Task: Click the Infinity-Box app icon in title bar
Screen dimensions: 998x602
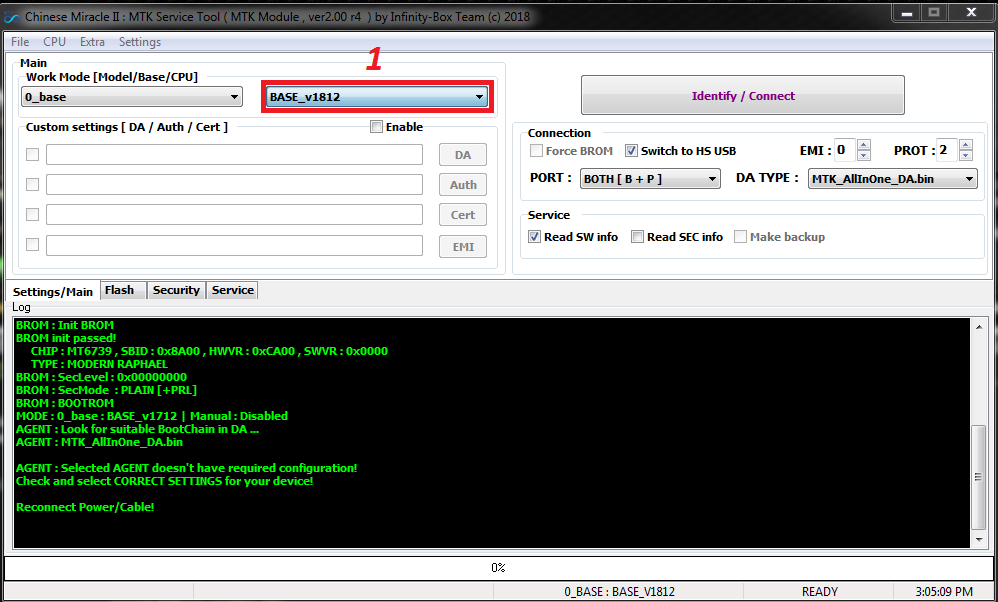Action: pos(11,18)
